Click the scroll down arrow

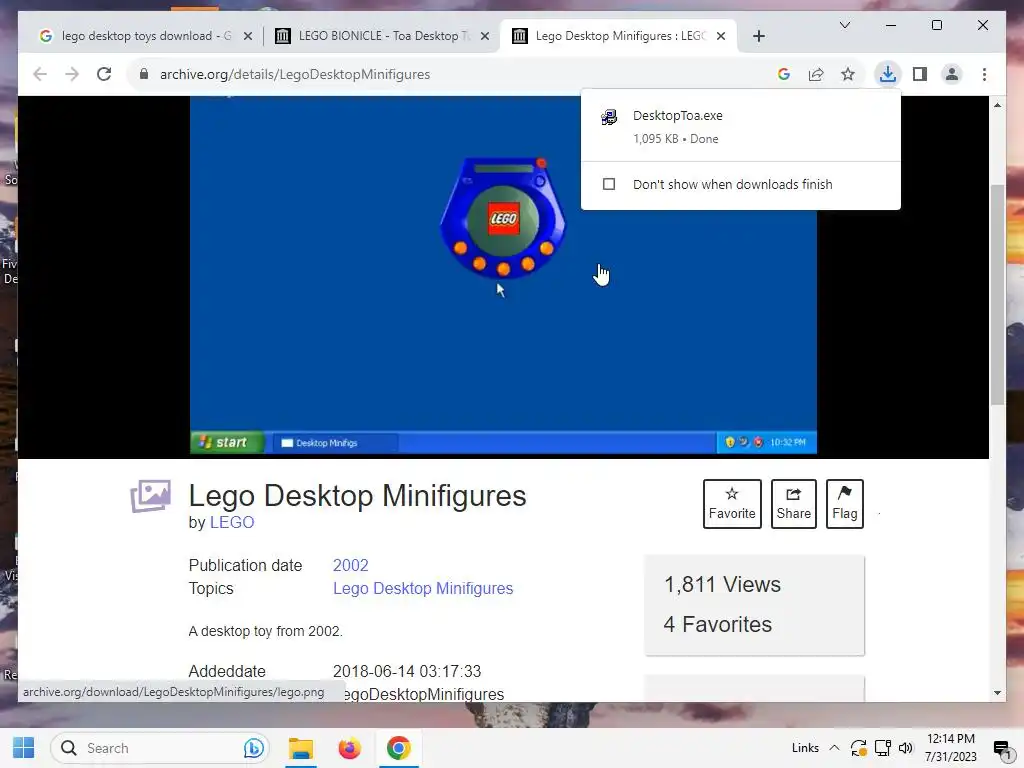997,693
